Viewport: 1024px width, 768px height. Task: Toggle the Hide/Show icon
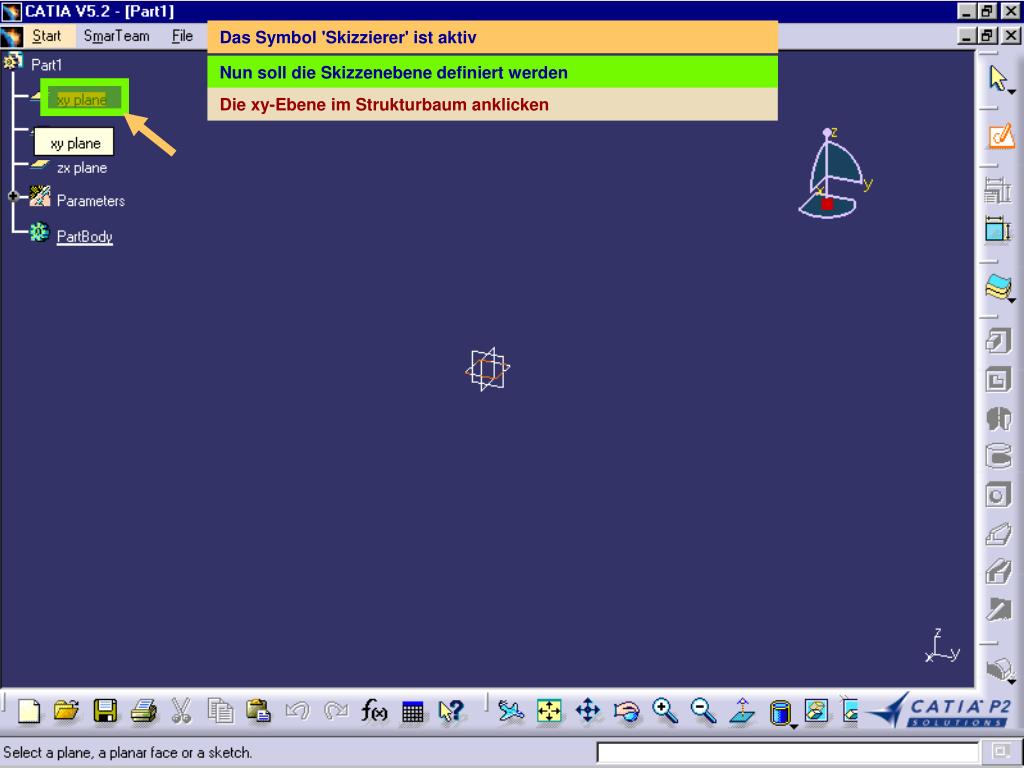[817, 711]
